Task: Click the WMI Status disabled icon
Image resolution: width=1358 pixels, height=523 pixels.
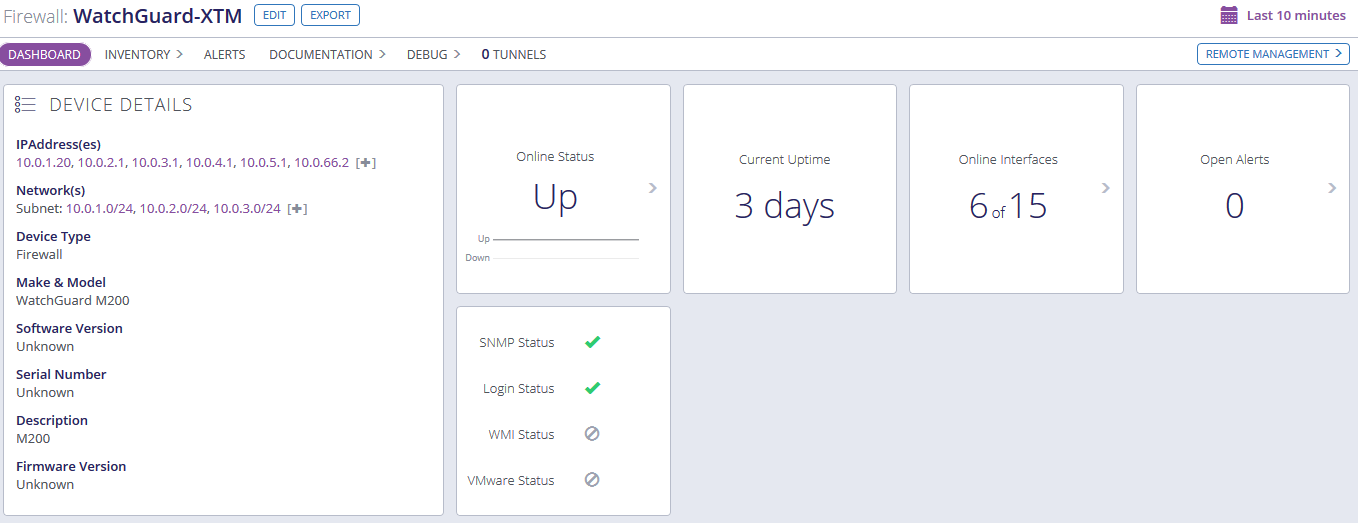Action: (592, 434)
